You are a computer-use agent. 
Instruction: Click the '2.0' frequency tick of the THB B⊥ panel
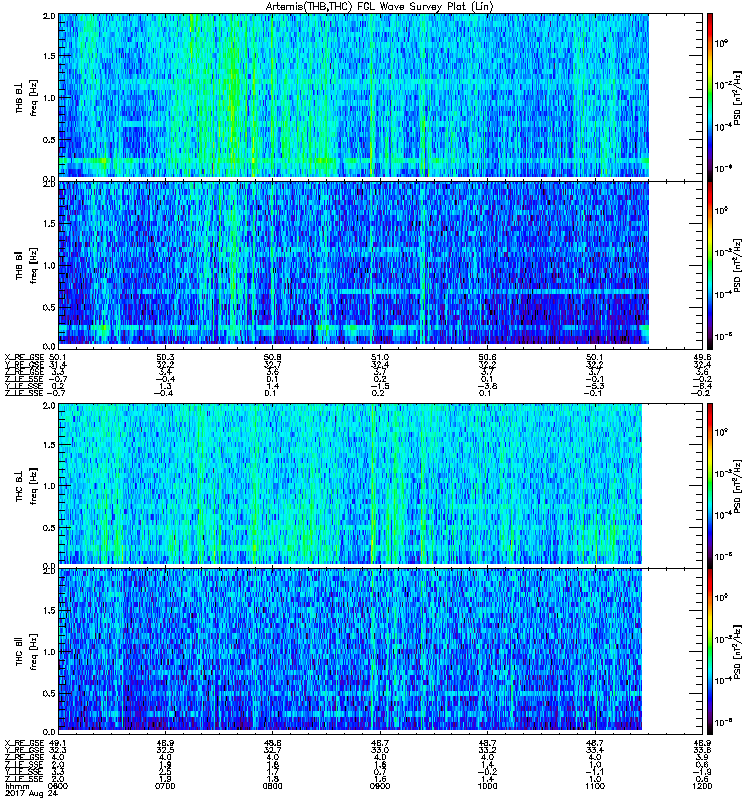[49, 16]
